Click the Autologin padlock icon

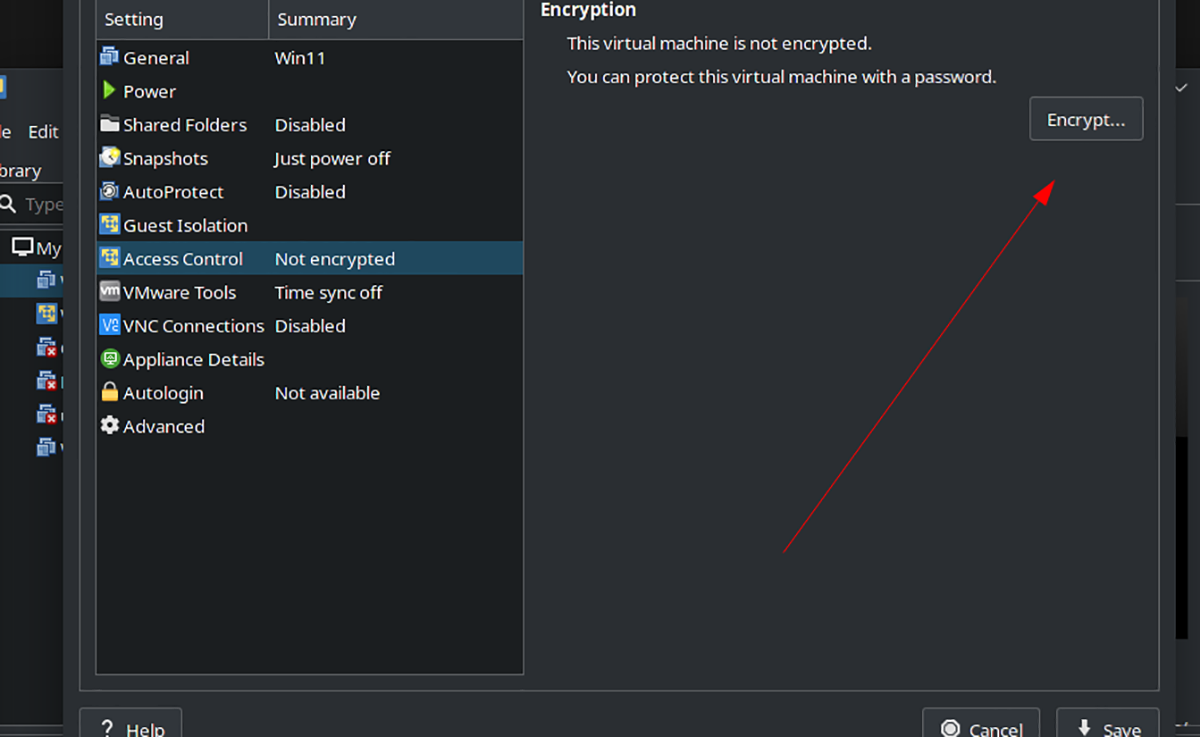pos(109,393)
